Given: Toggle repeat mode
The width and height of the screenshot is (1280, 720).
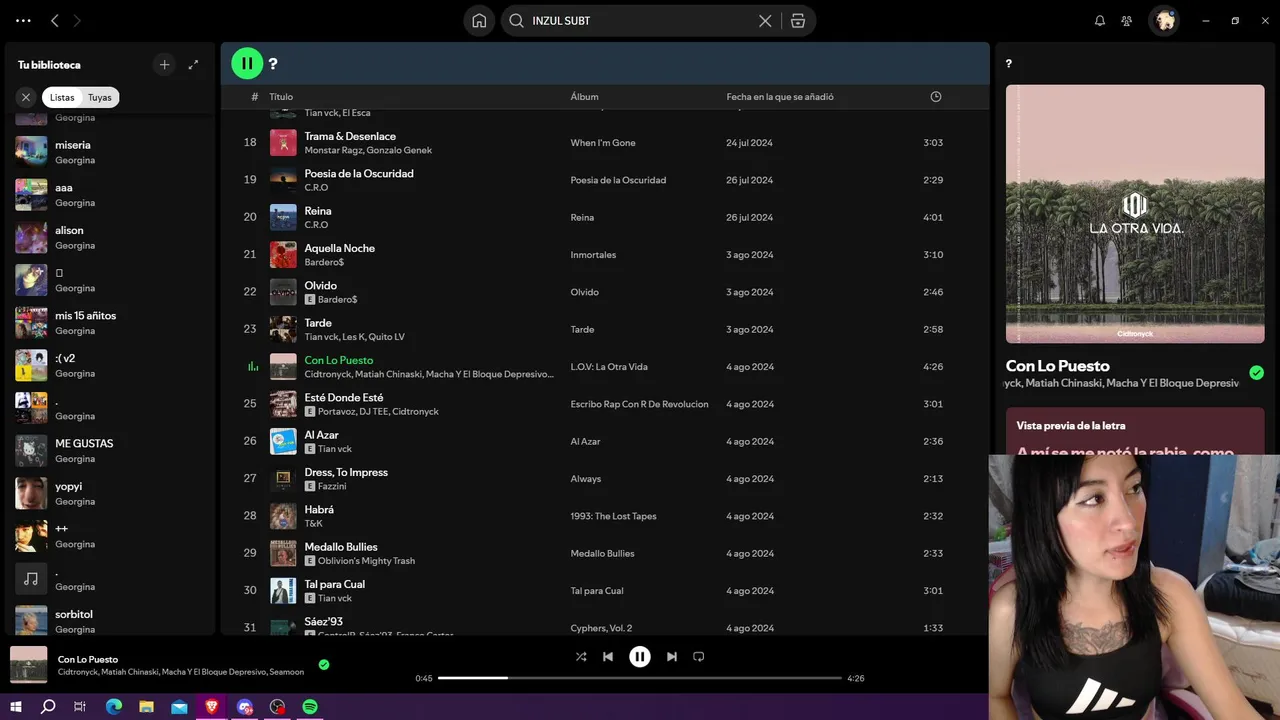Looking at the screenshot, I should (x=699, y=657).
